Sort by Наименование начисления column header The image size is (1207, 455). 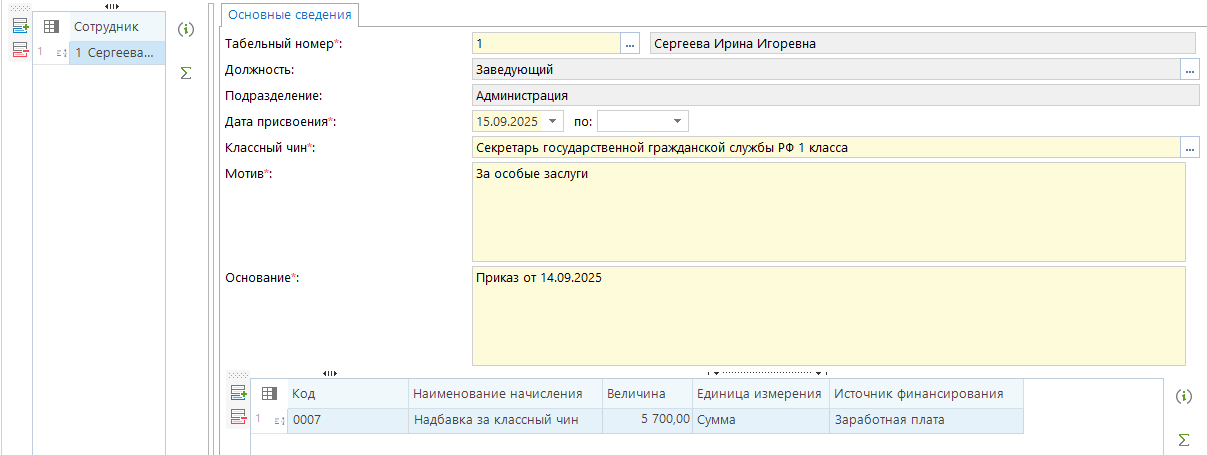(504, 394)
